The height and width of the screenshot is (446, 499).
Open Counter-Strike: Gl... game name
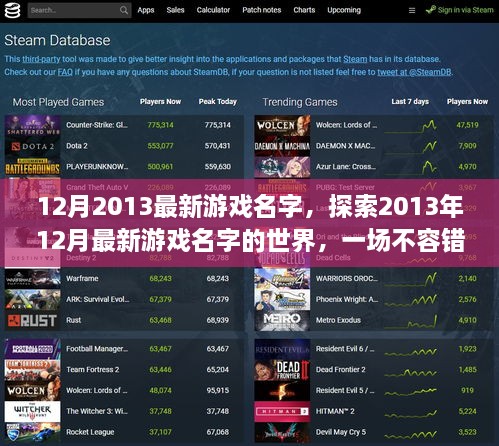click(x=97, y=125)
